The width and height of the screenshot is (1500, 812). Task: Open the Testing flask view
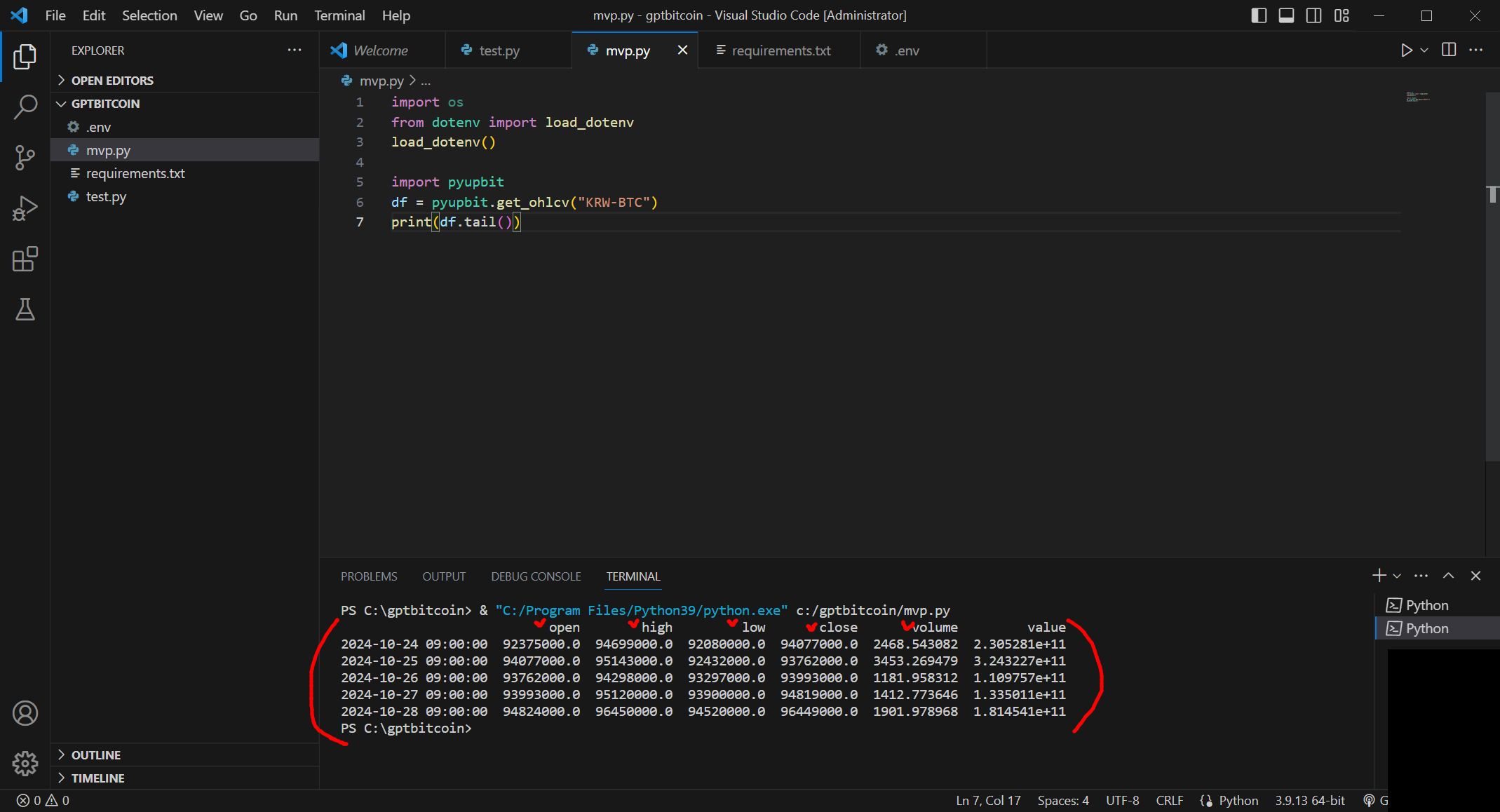[x=25, y=309]
